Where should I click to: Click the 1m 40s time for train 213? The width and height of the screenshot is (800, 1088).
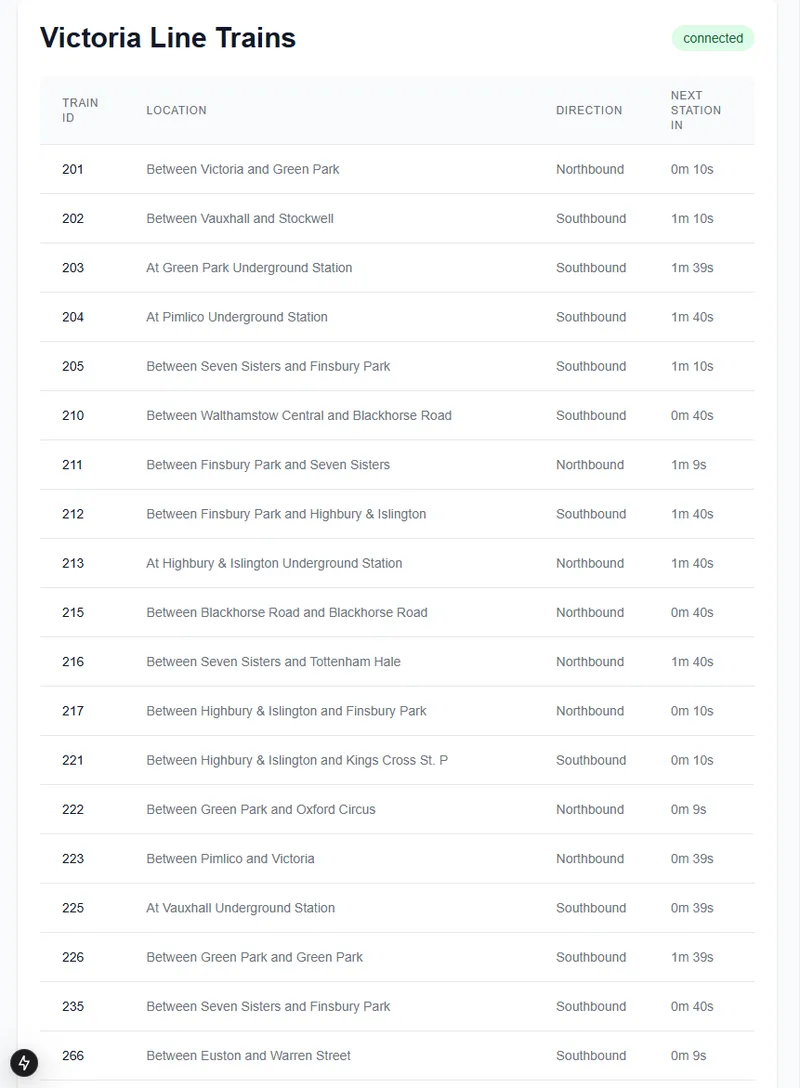[692, 563]
